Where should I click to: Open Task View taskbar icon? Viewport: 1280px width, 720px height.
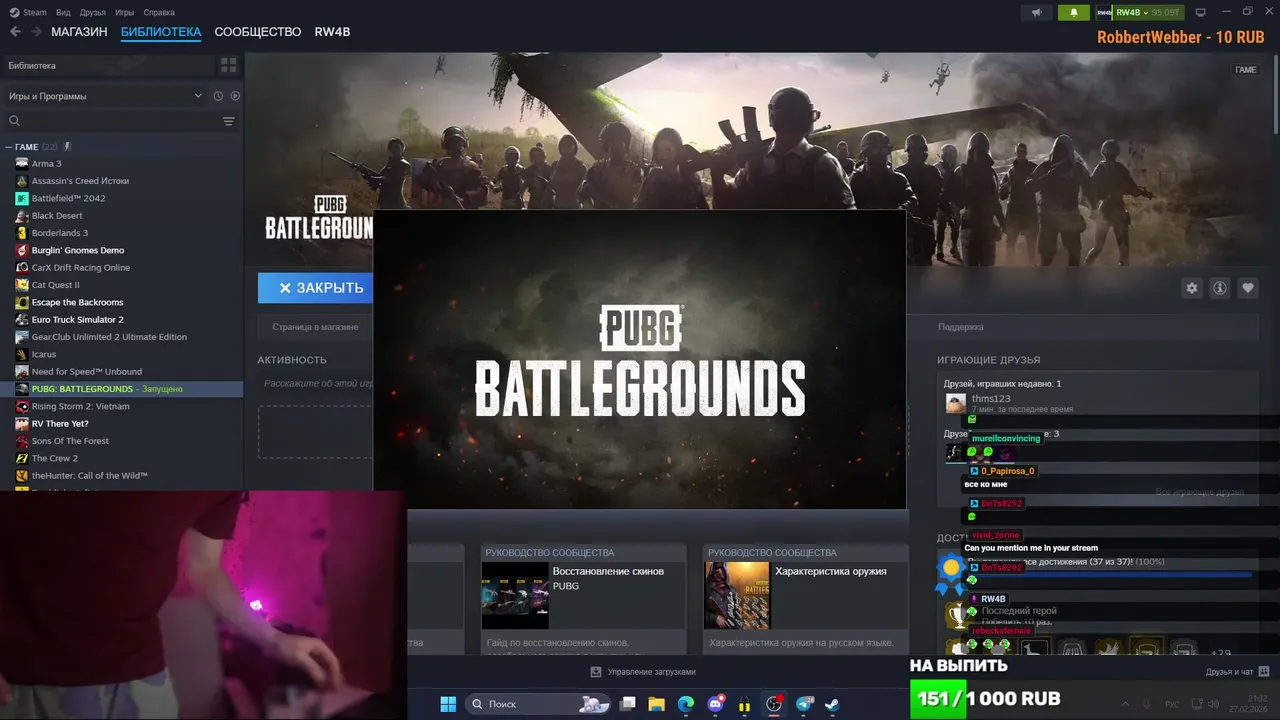(628, 704)
